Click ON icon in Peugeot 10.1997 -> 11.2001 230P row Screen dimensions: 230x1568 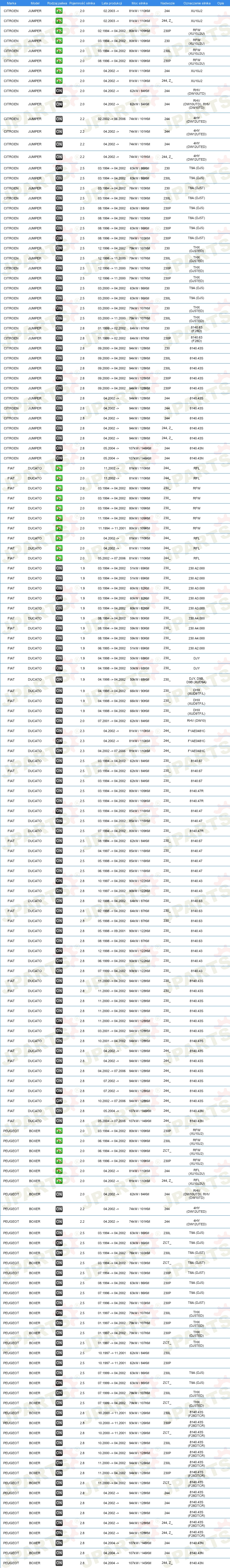[59, 1364]
